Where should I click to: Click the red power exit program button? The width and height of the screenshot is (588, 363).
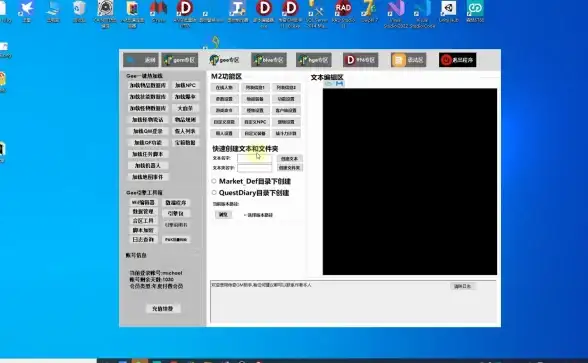(x=458, y=60)
